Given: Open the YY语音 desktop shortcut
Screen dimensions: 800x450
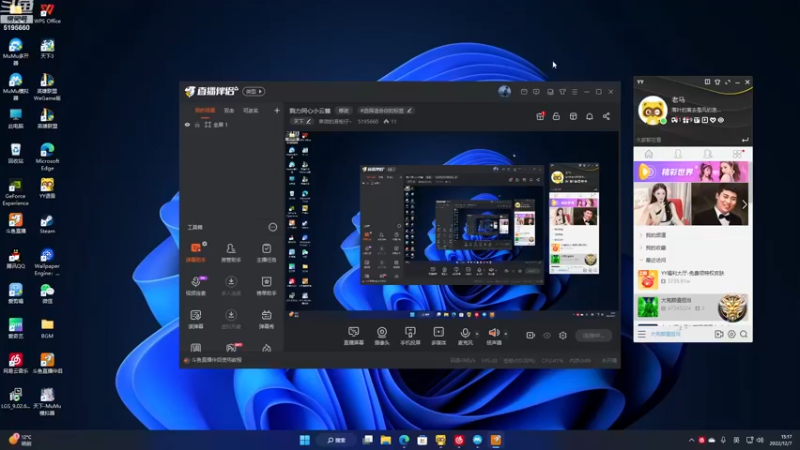Looking at the screenshot, I should [x=47, y=188].
